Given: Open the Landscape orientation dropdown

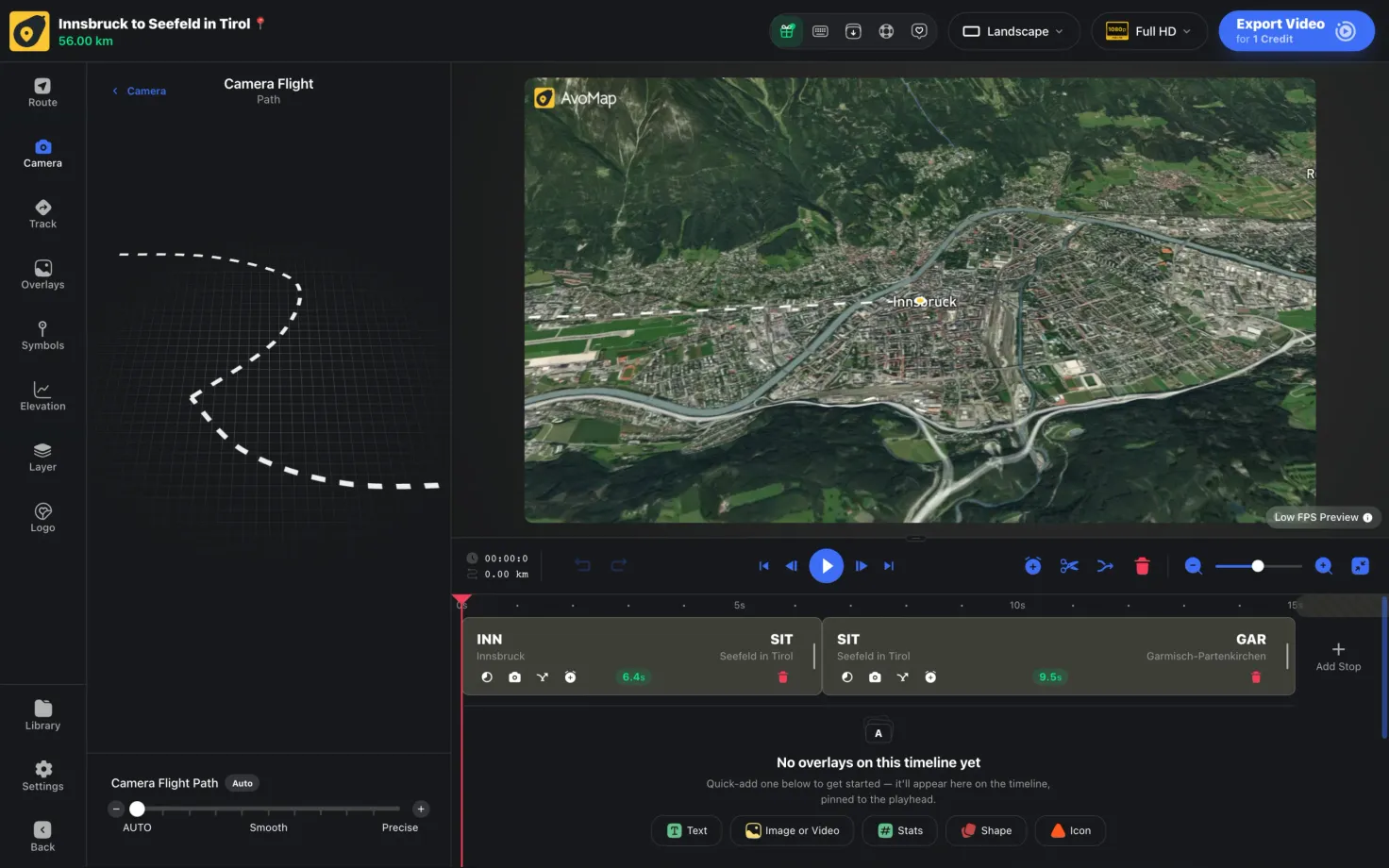Looking at the screenshot, I should click(1013, 31).
